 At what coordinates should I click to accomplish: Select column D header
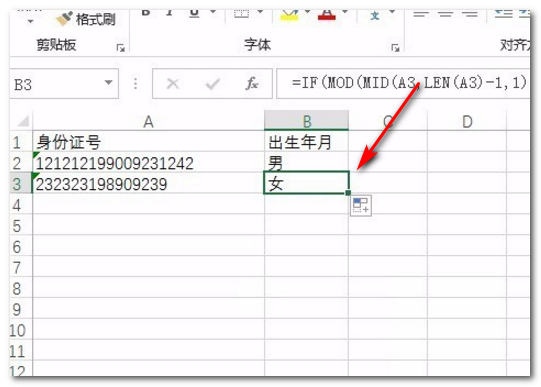coord(467,121)
